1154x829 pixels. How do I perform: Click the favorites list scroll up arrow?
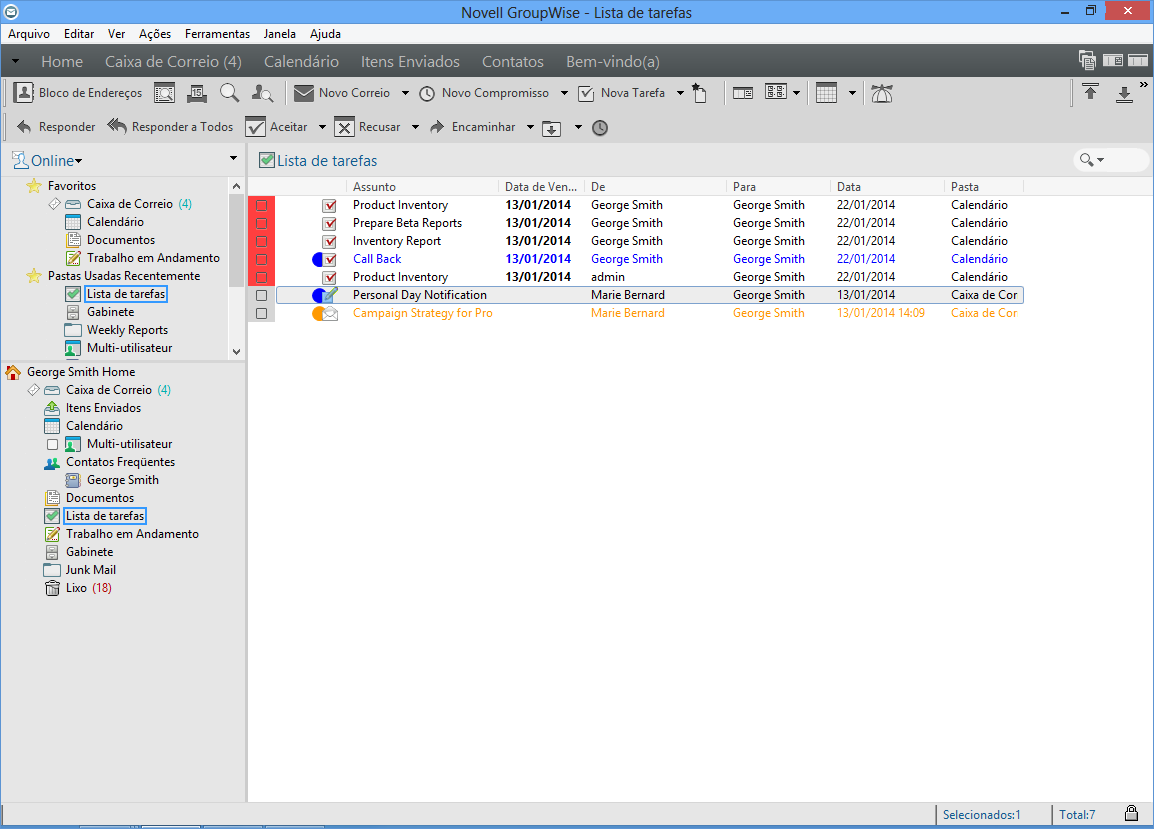click(x=236, y=186)
